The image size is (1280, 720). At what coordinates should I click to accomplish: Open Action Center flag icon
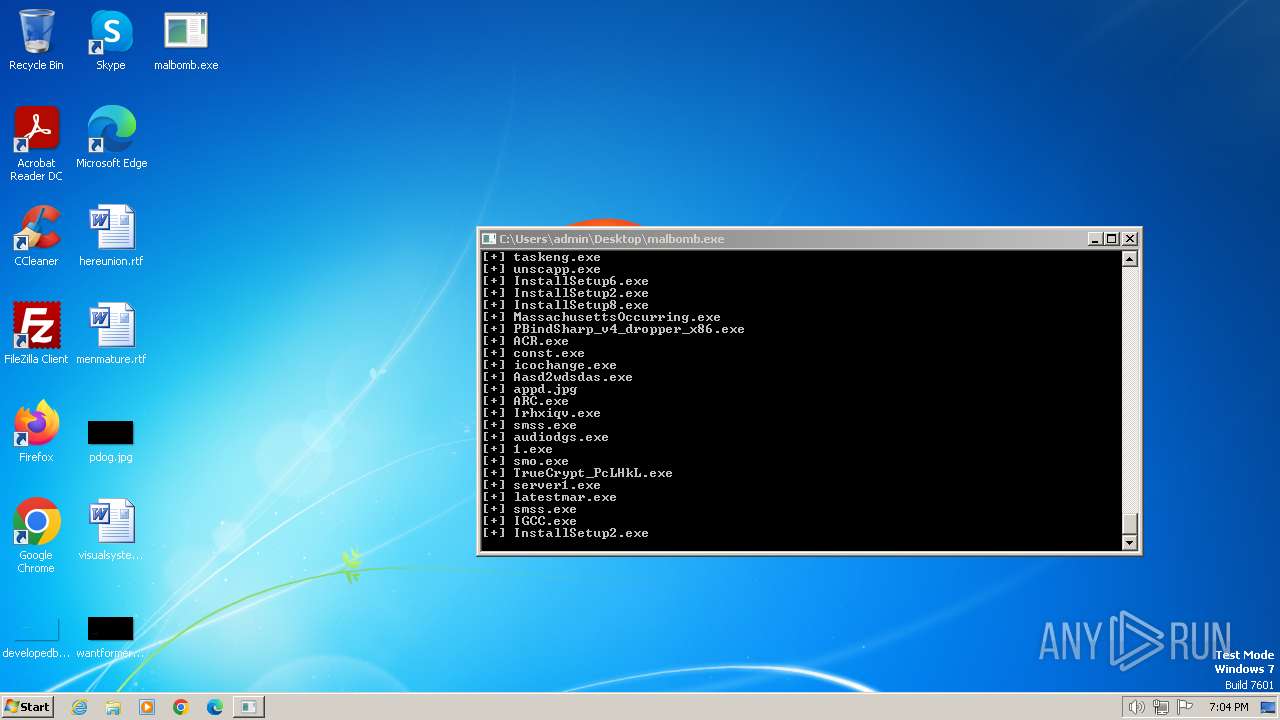coord(1185,707)
